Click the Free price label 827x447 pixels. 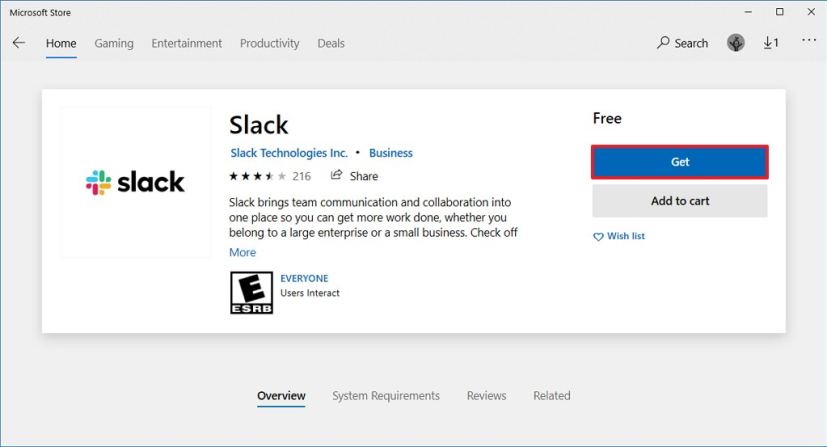(607, 118)
